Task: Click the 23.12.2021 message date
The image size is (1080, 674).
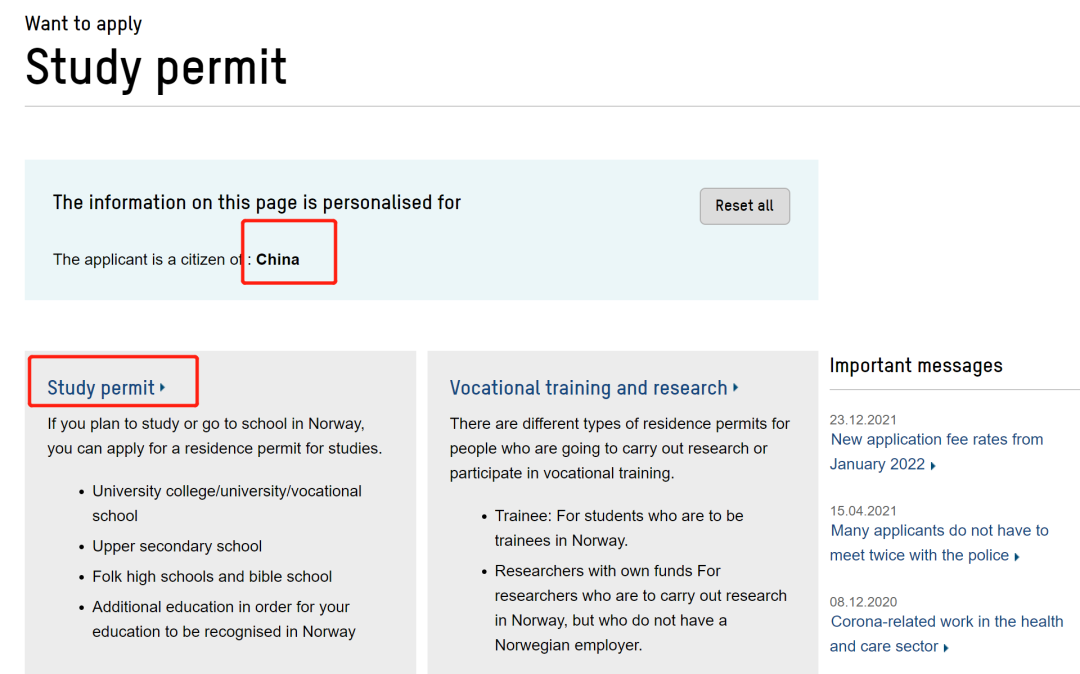Action: point(863,420)
